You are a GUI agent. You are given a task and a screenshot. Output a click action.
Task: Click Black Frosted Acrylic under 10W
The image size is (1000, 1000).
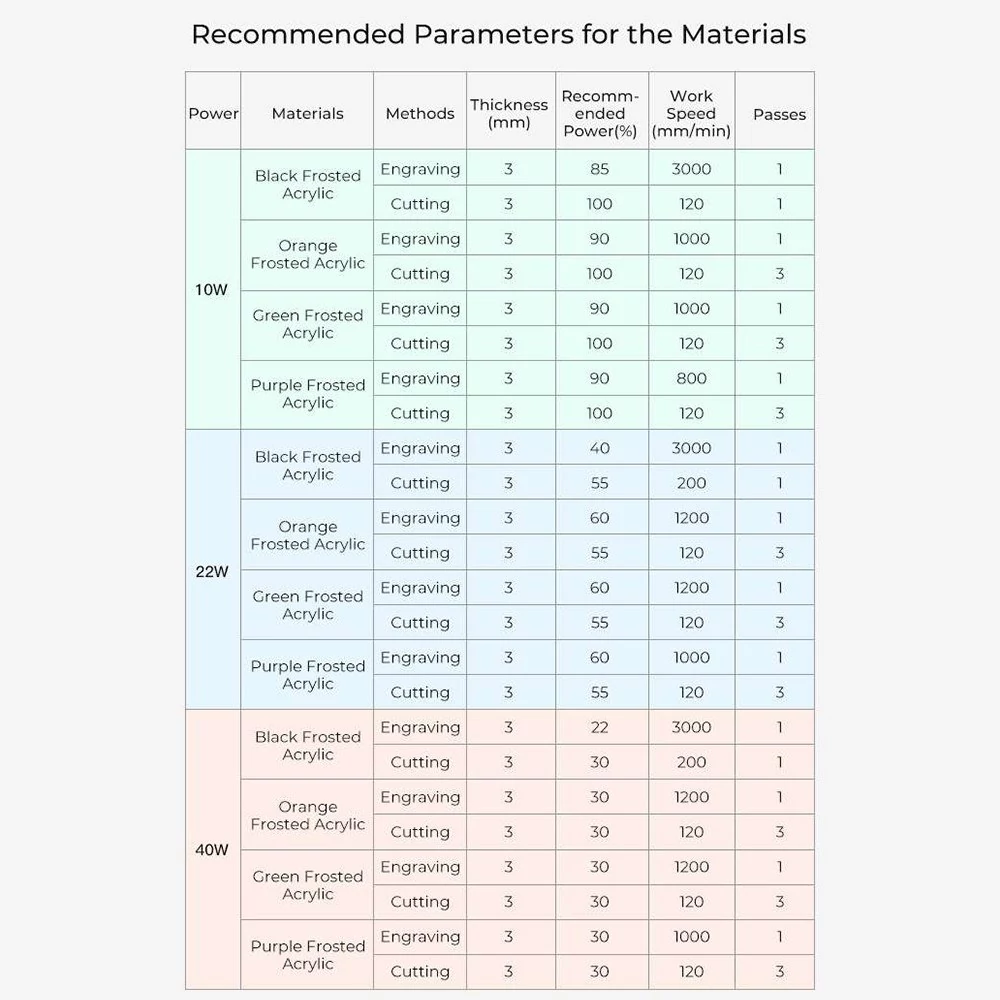pyautogui.click(x=307, y=185)
